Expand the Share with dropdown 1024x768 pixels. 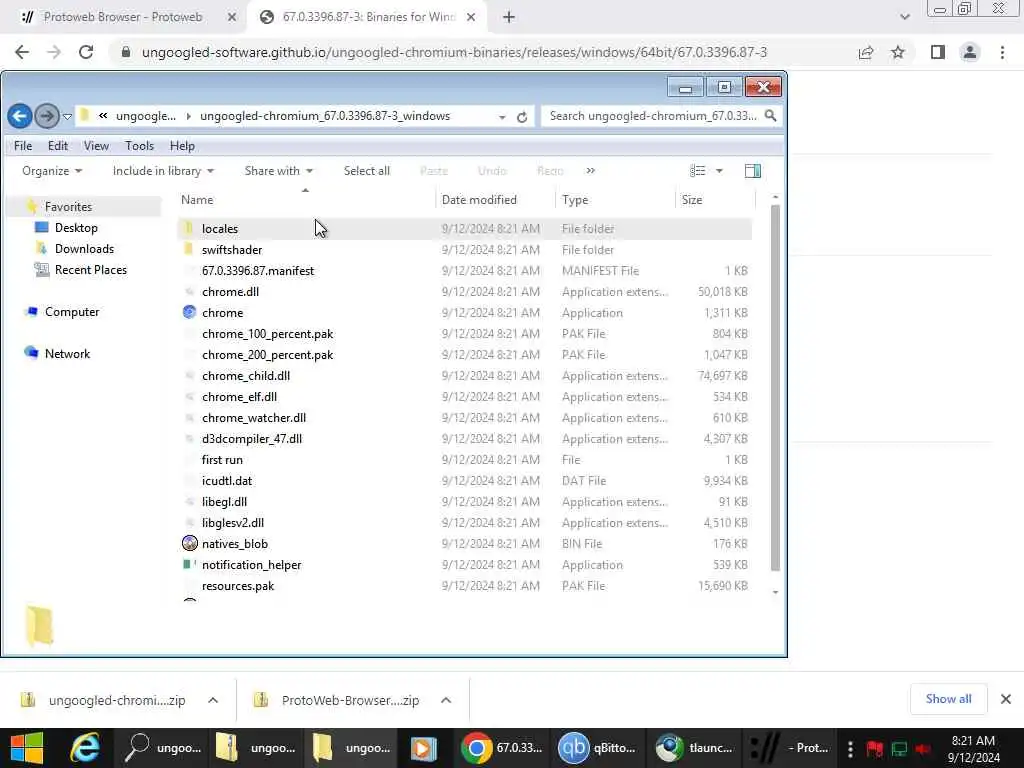tap(279, 170)
